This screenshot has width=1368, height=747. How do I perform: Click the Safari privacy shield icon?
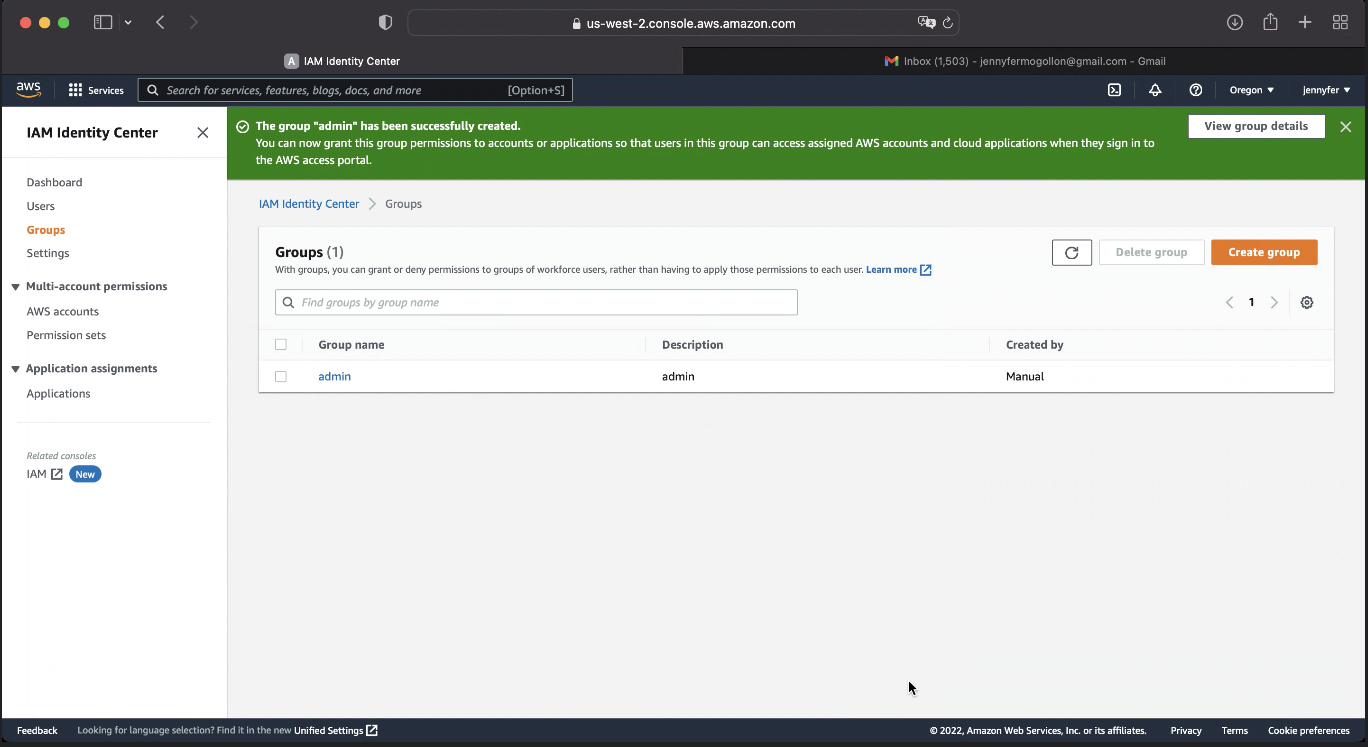tap(386, 23)
